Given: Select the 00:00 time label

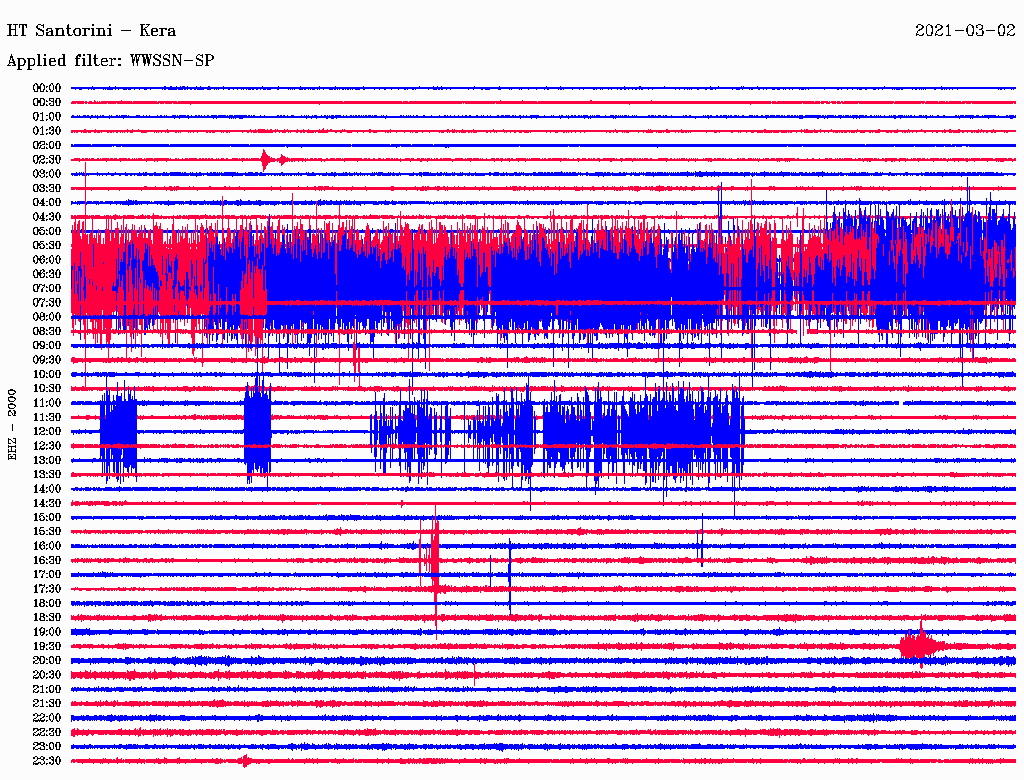Looking at the screenshot, I should pos(47,88).
